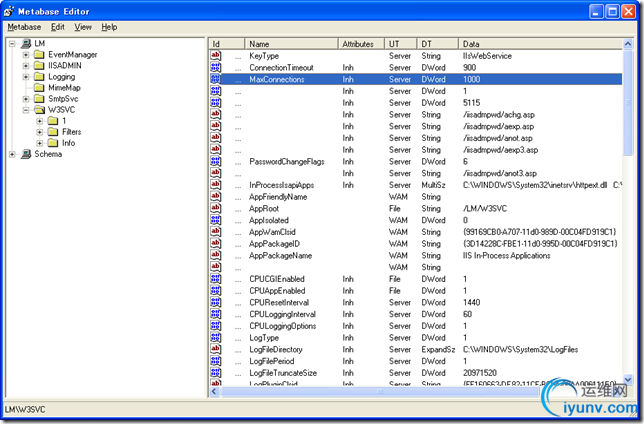The width and height of the screenshot is (644, 424).
Task: Click the vertical scrollbar down arrow
Action: 628,380
